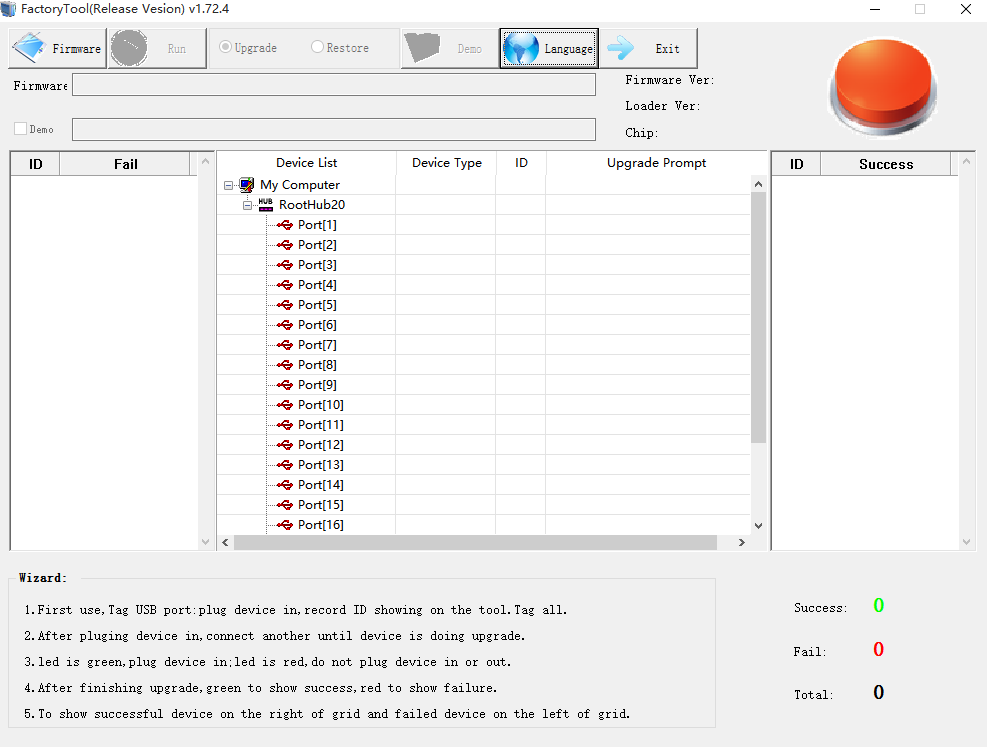Collapse the My Computer tree node
This screenshot has height=747, width=987.
point(228,185)
